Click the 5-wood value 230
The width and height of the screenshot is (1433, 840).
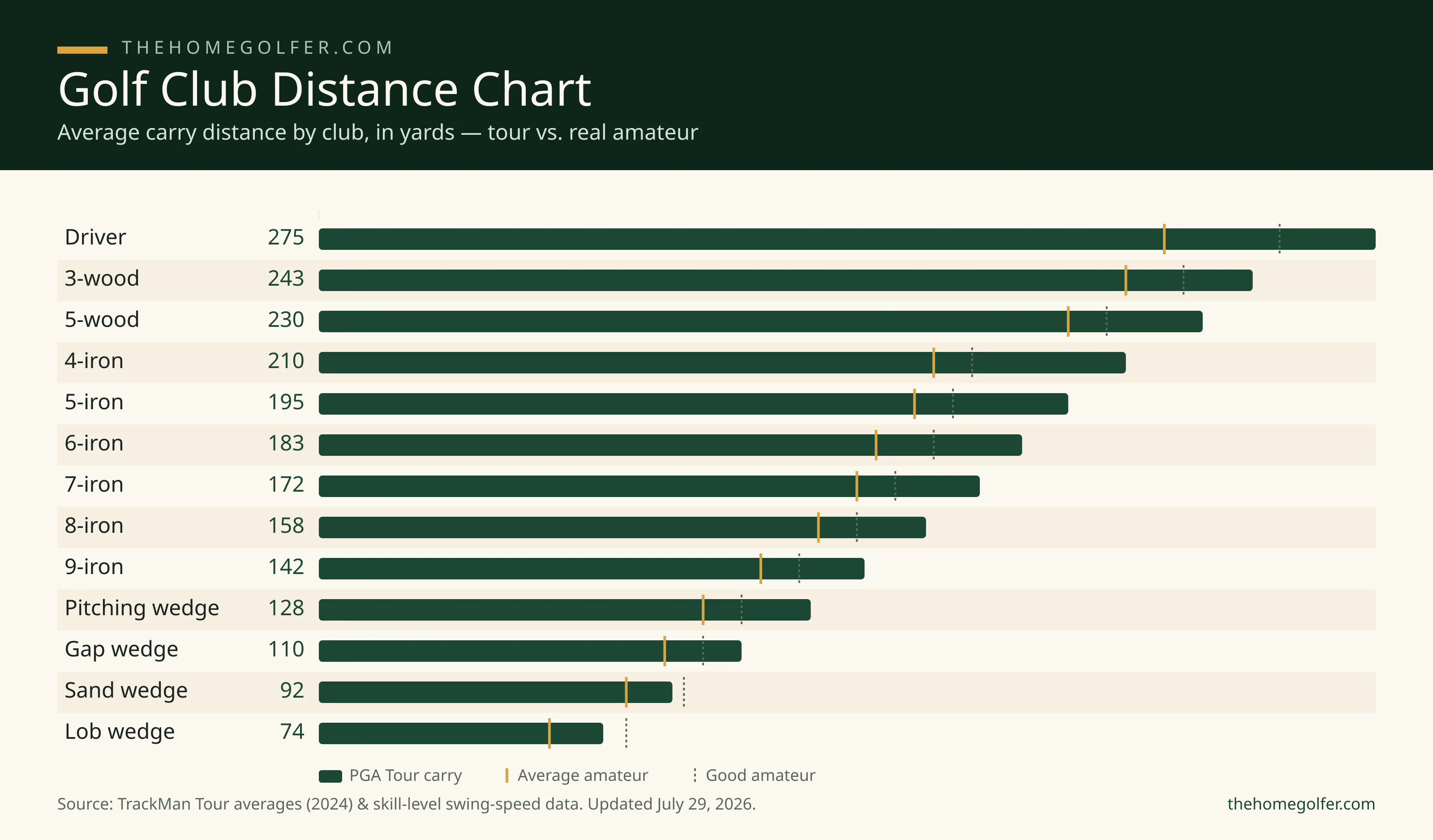(286, 320)
